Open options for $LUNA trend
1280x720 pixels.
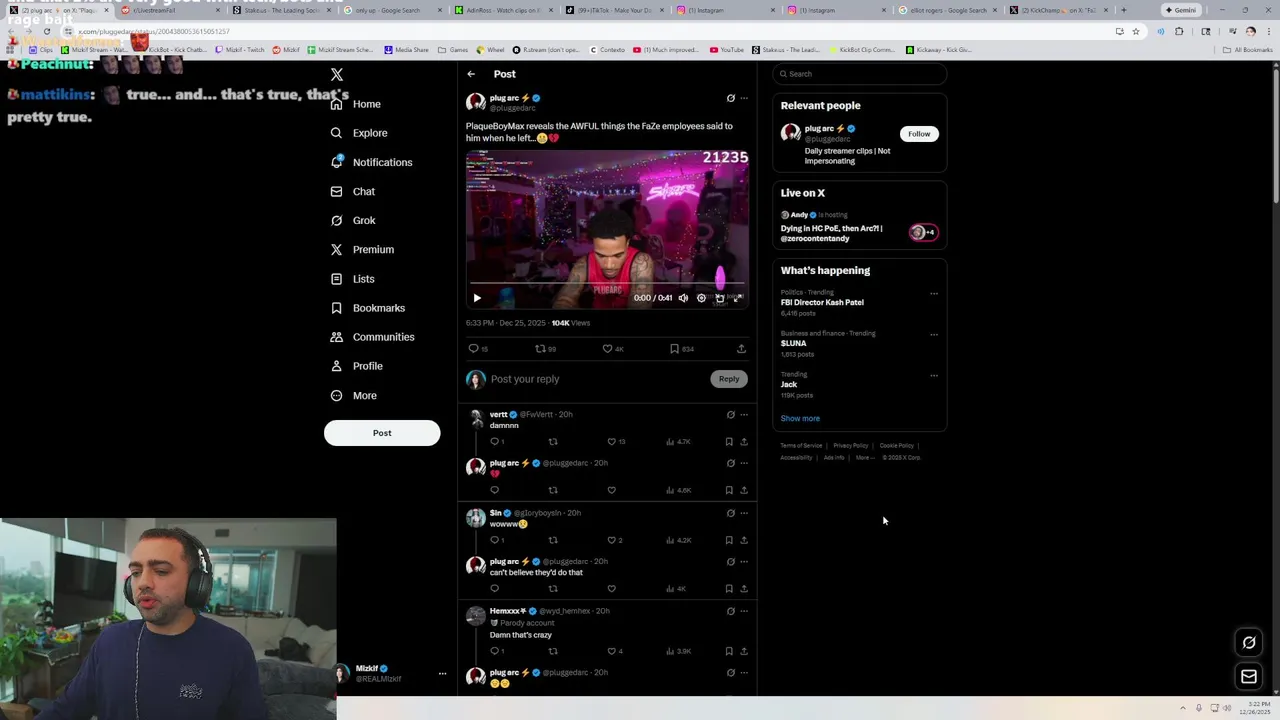934,335
